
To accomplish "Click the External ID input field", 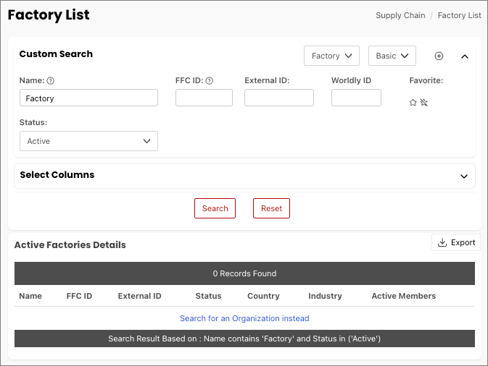I will pos(279,98).
